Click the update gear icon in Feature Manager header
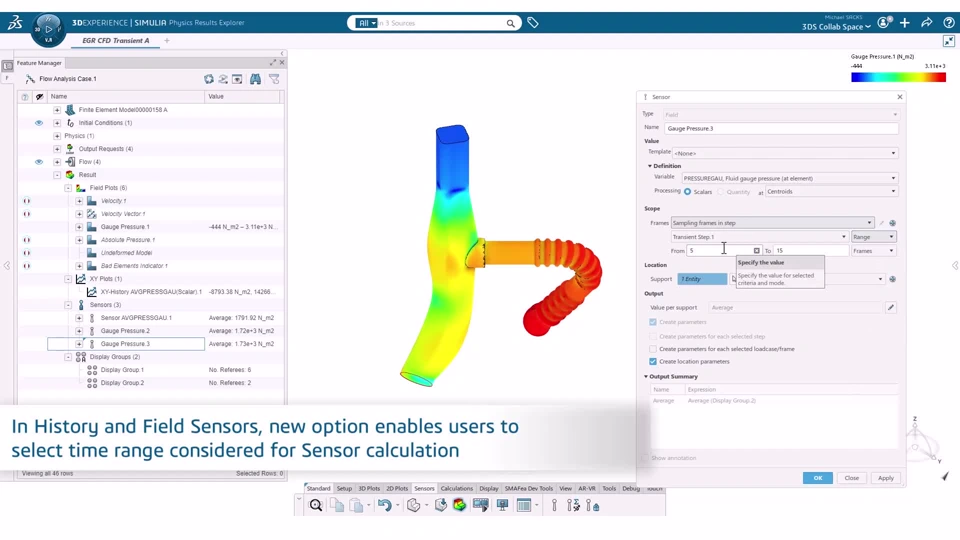The image size is (960, 540). (x=209, y=79)
